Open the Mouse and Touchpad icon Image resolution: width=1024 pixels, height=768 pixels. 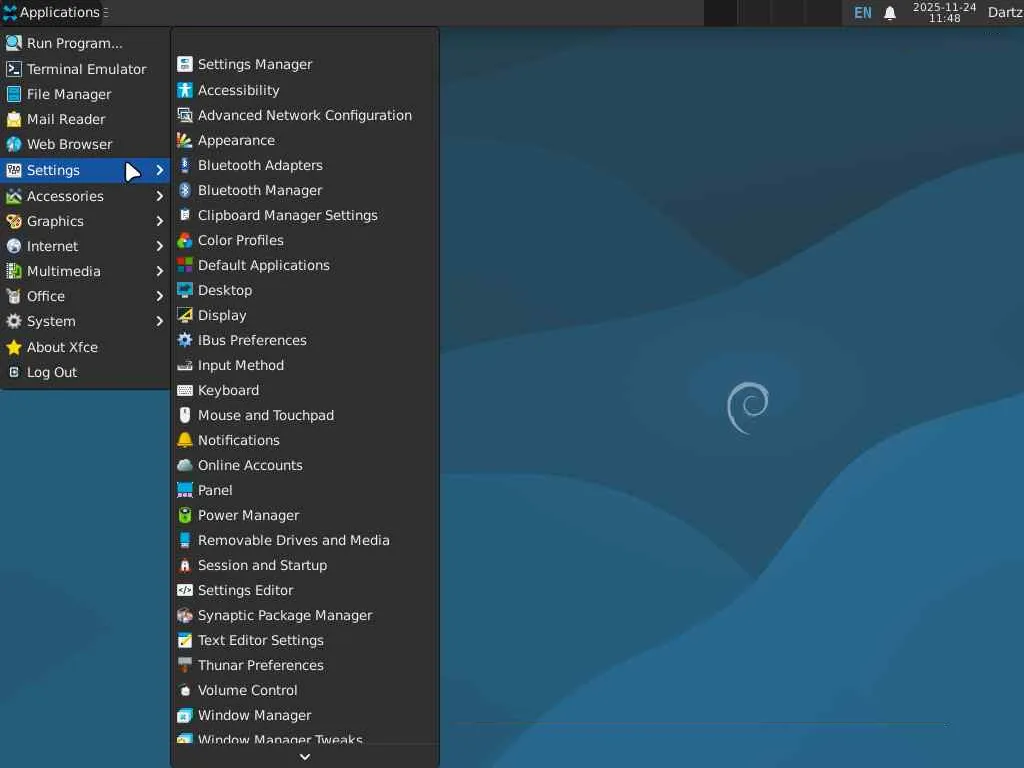[x=185, y=415]
